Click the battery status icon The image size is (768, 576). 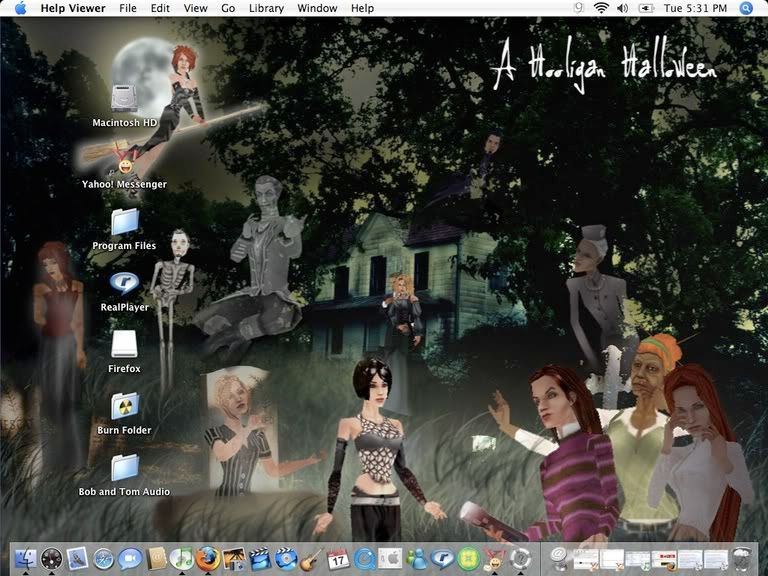[x=647, y=8]
